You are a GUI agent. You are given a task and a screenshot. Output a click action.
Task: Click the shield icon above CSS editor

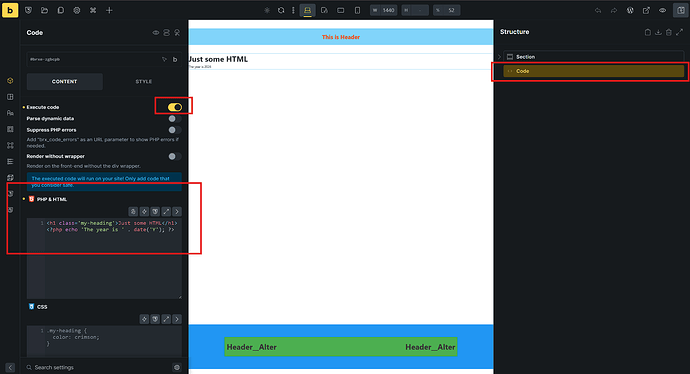155,319
